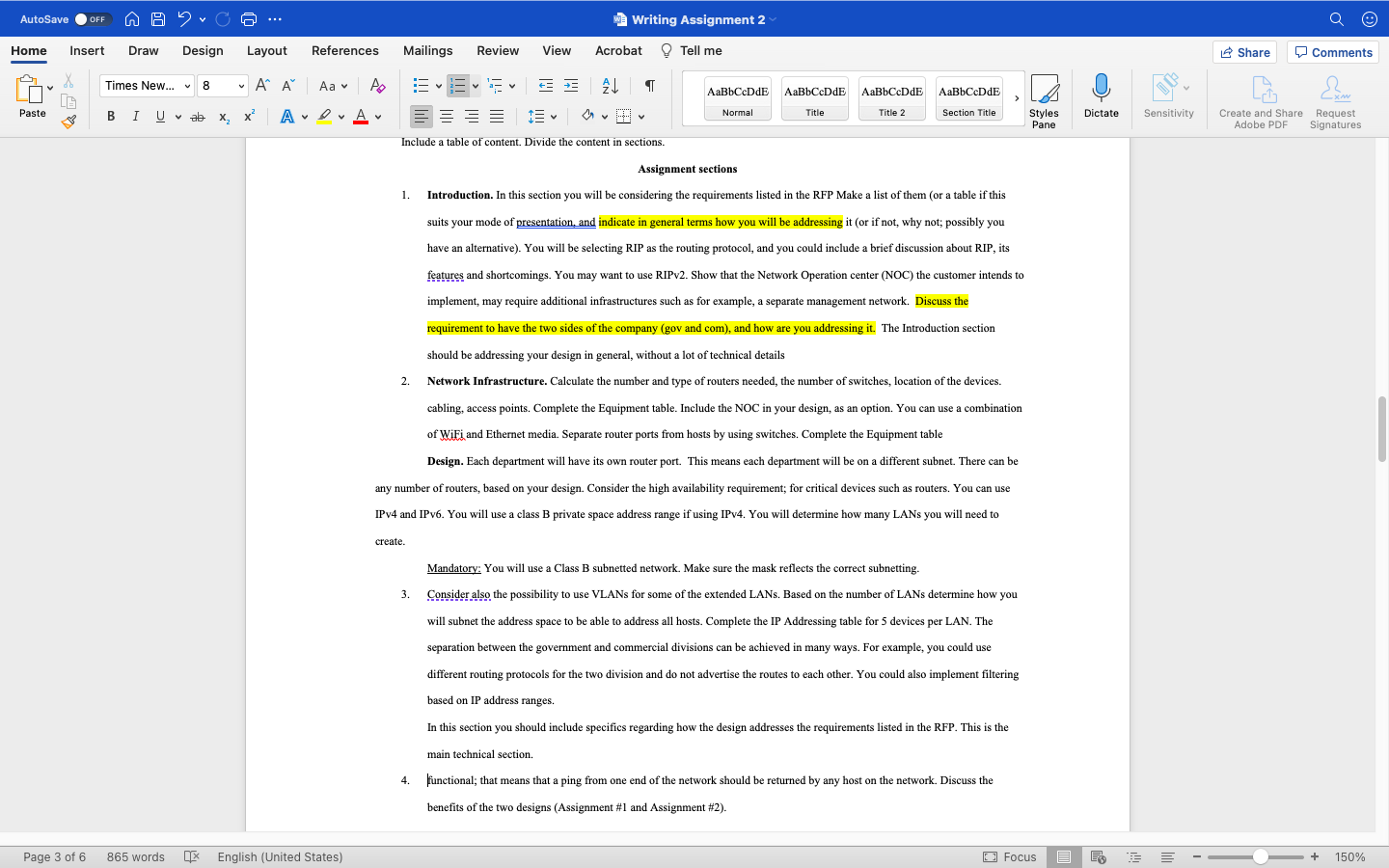Viewport: 1389px width, 868px height.
Task: Apply superscript formatting
Action: (249, 117)
